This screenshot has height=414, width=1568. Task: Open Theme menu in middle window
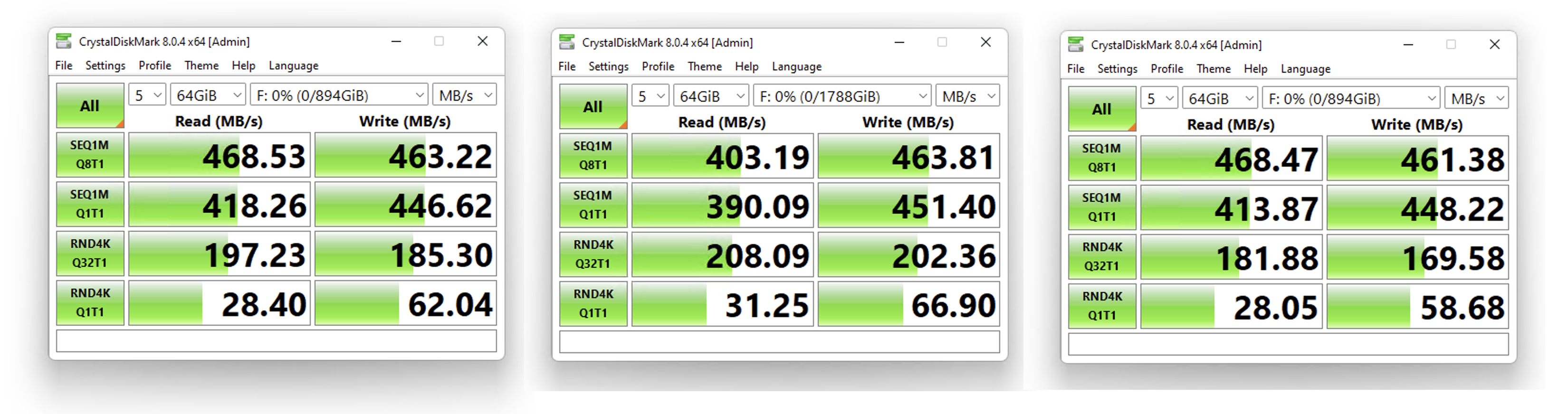tap(704, 66)
